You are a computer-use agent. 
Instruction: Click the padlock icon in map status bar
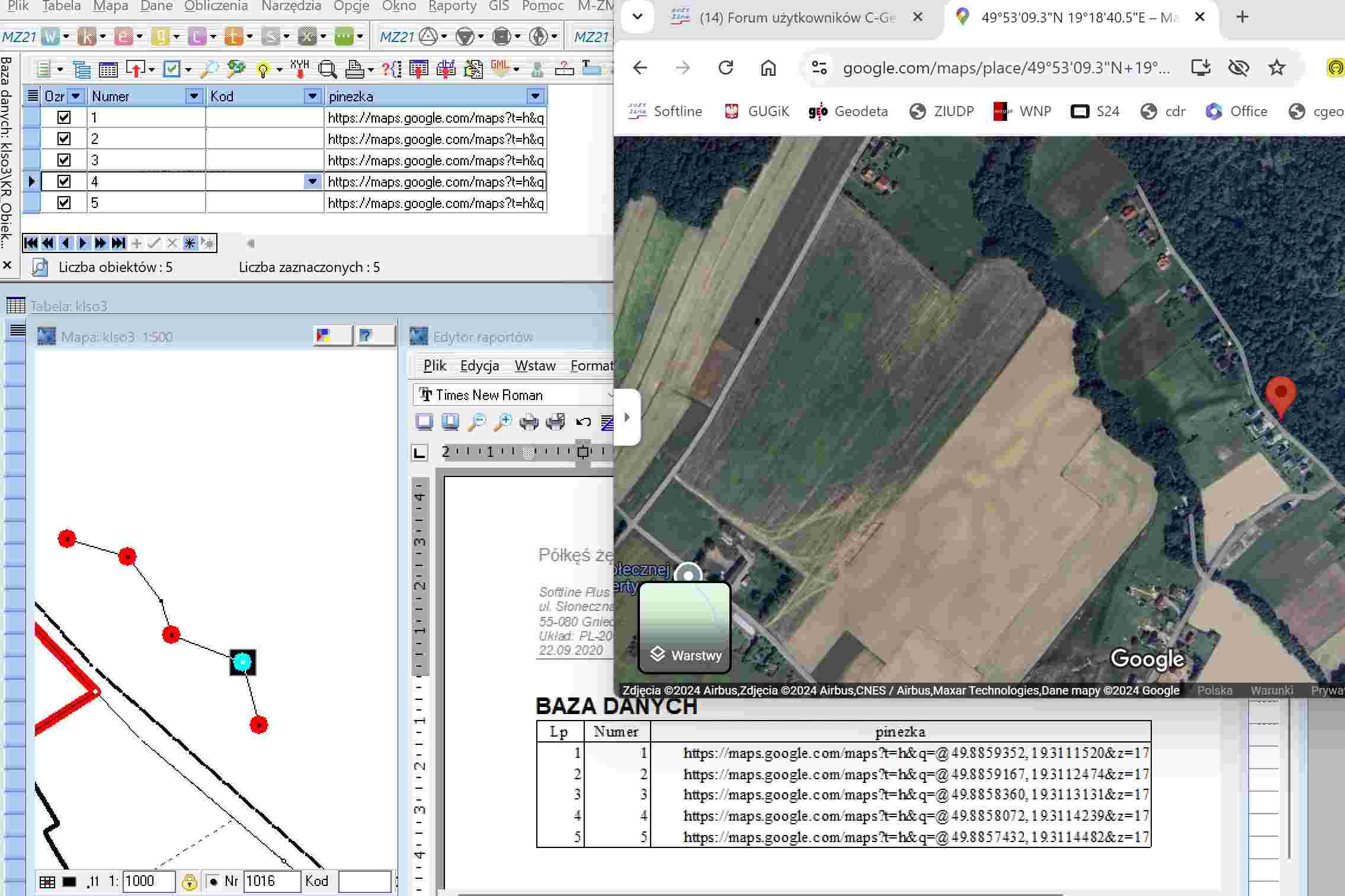(189, 882)
